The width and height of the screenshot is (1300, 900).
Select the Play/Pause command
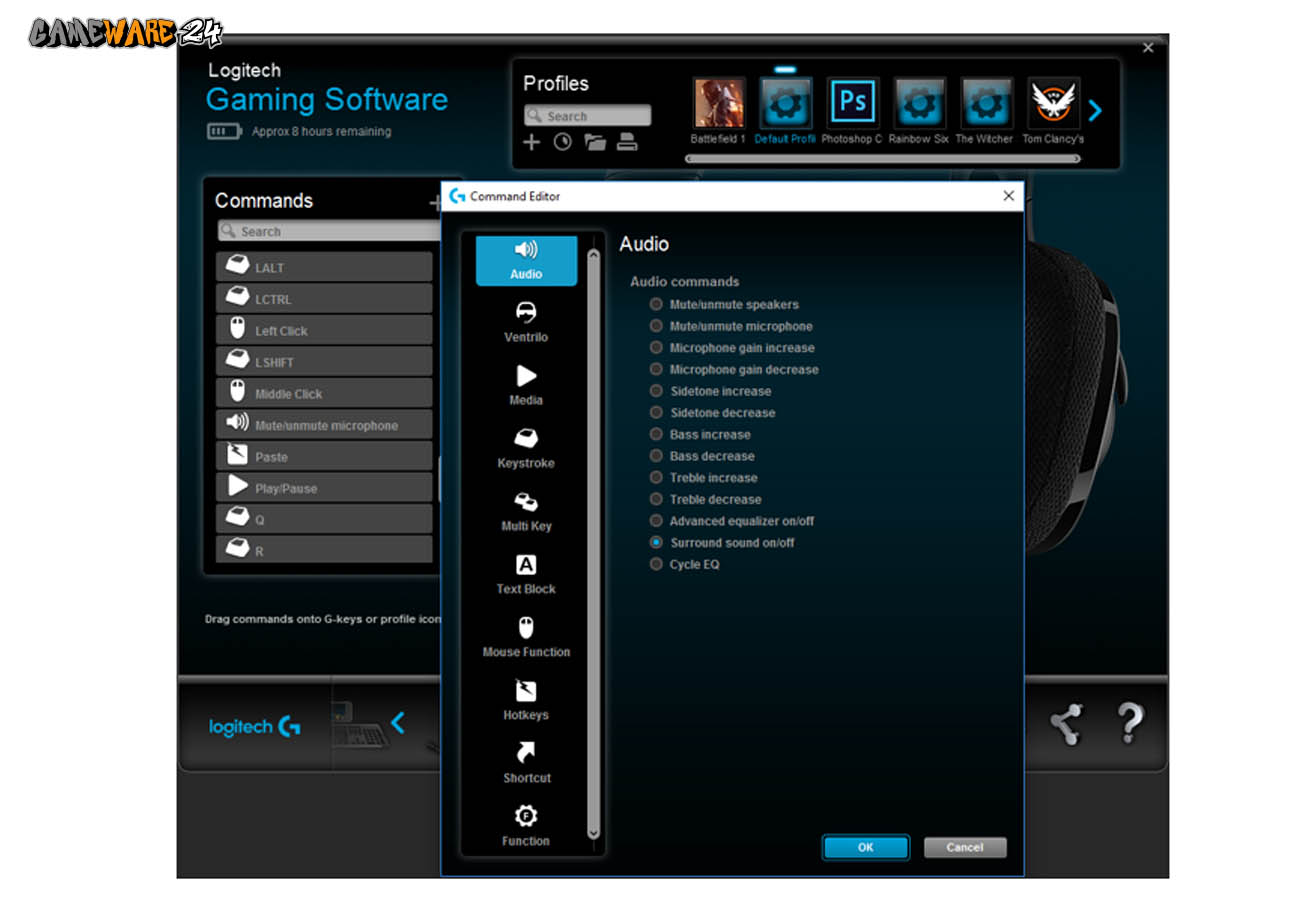click(x=324, y=487)
